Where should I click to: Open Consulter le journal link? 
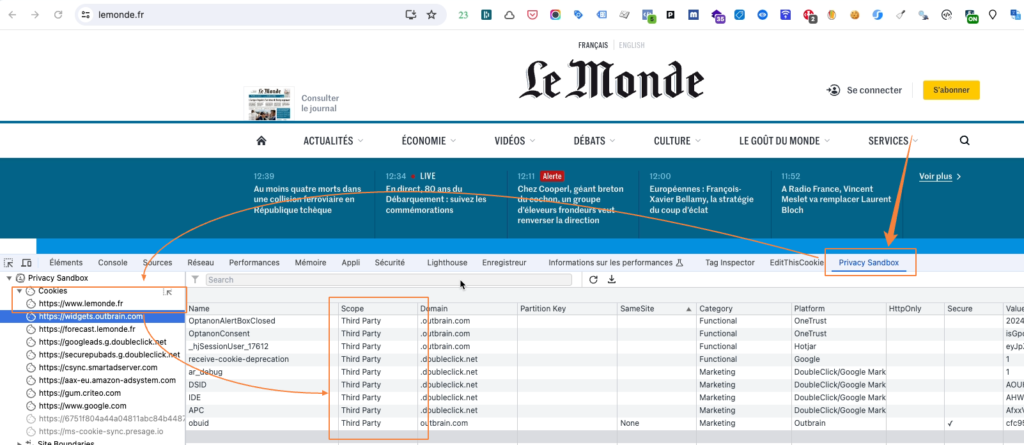tap(320, 103)
